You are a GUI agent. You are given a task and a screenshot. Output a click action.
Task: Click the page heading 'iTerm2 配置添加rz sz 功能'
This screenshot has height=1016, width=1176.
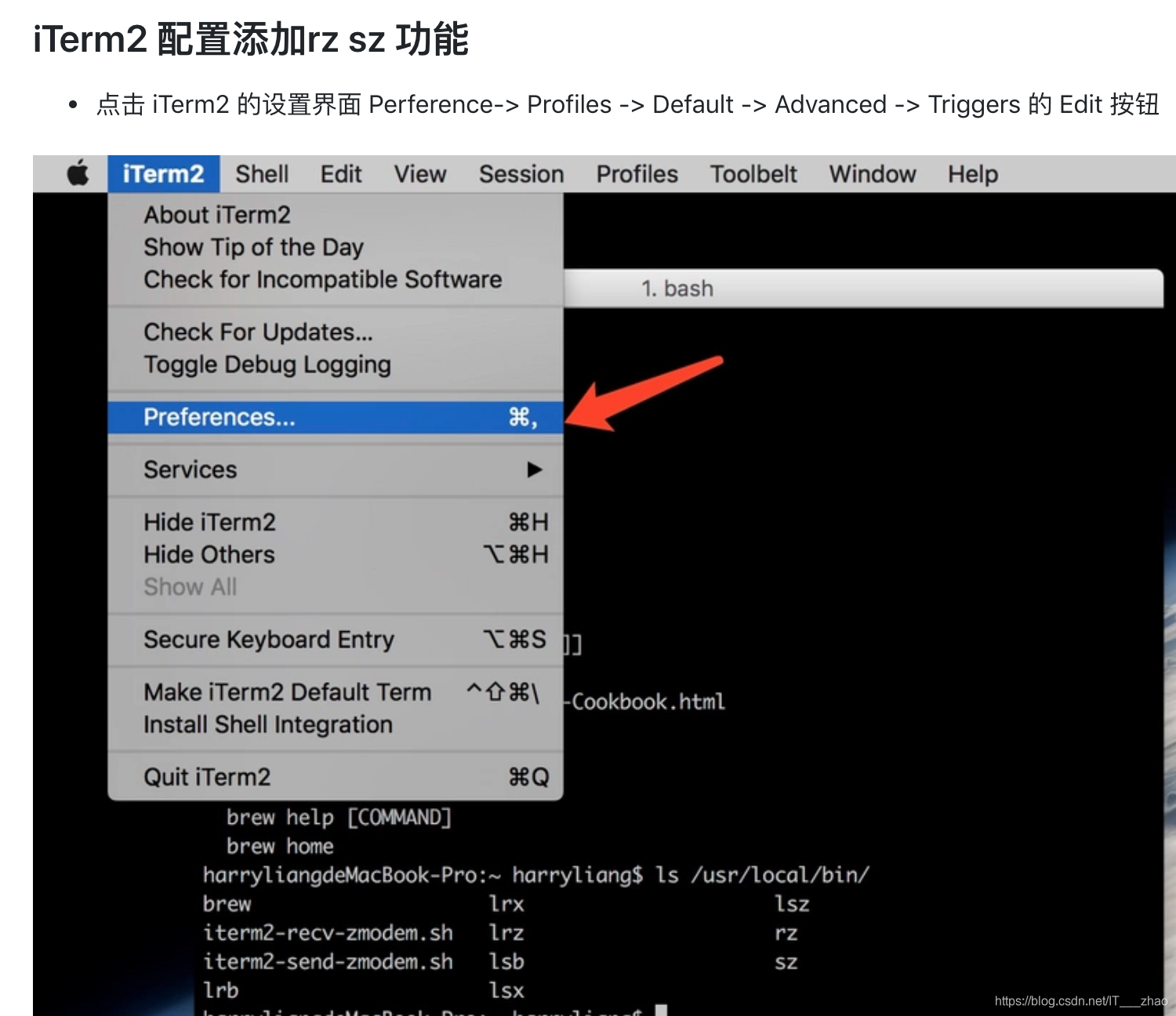point(251,39)
